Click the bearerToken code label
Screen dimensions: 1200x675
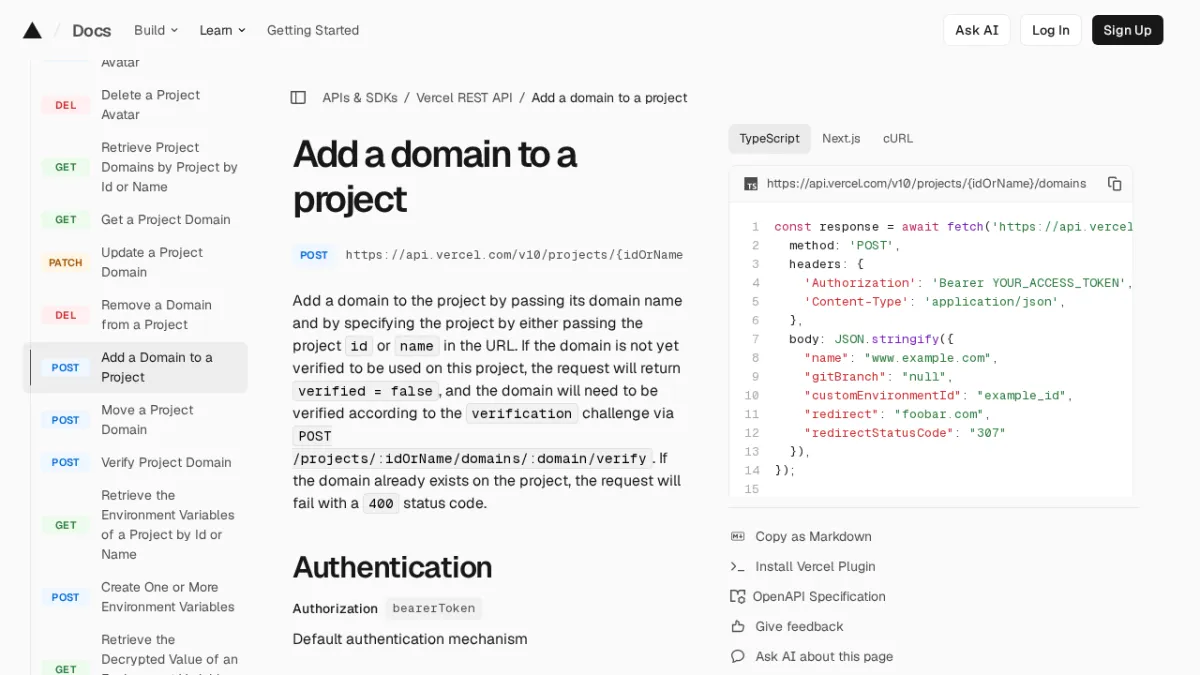click(x=434, y=609)
